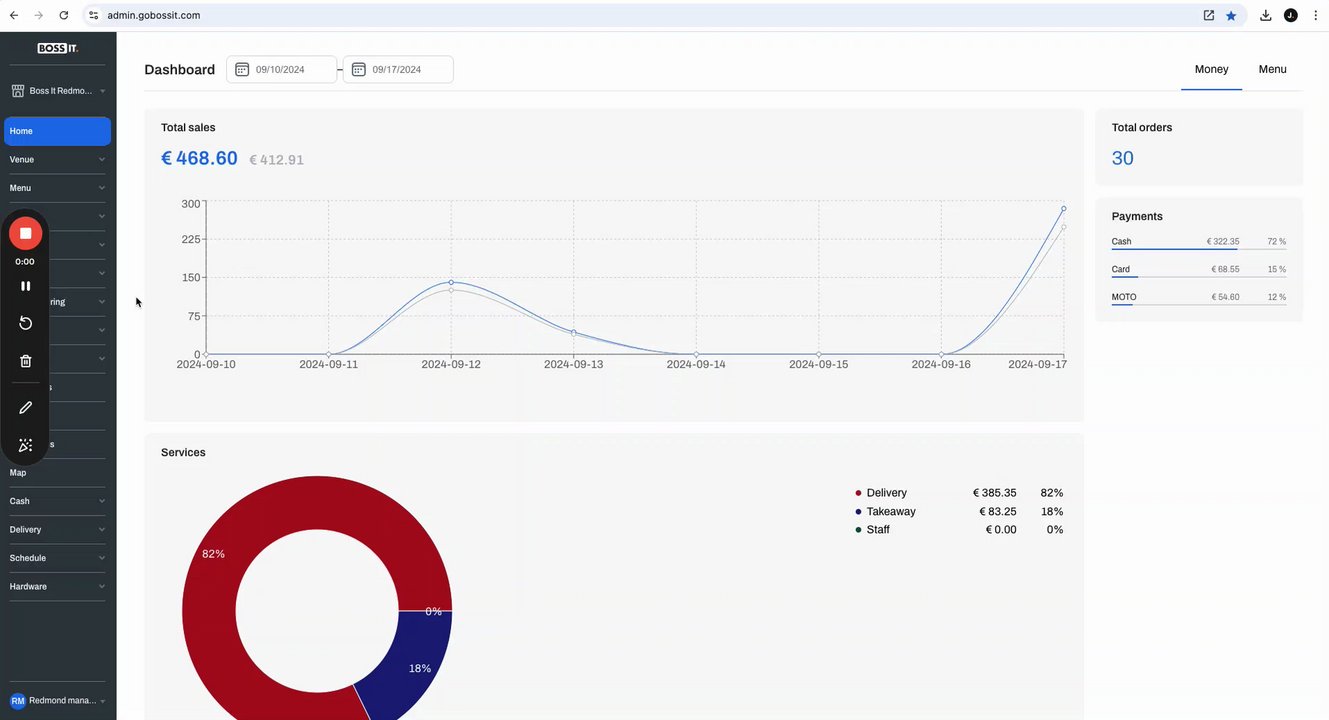
Task: Open Boss It Redmond venue dropdown
Action: 58,91
